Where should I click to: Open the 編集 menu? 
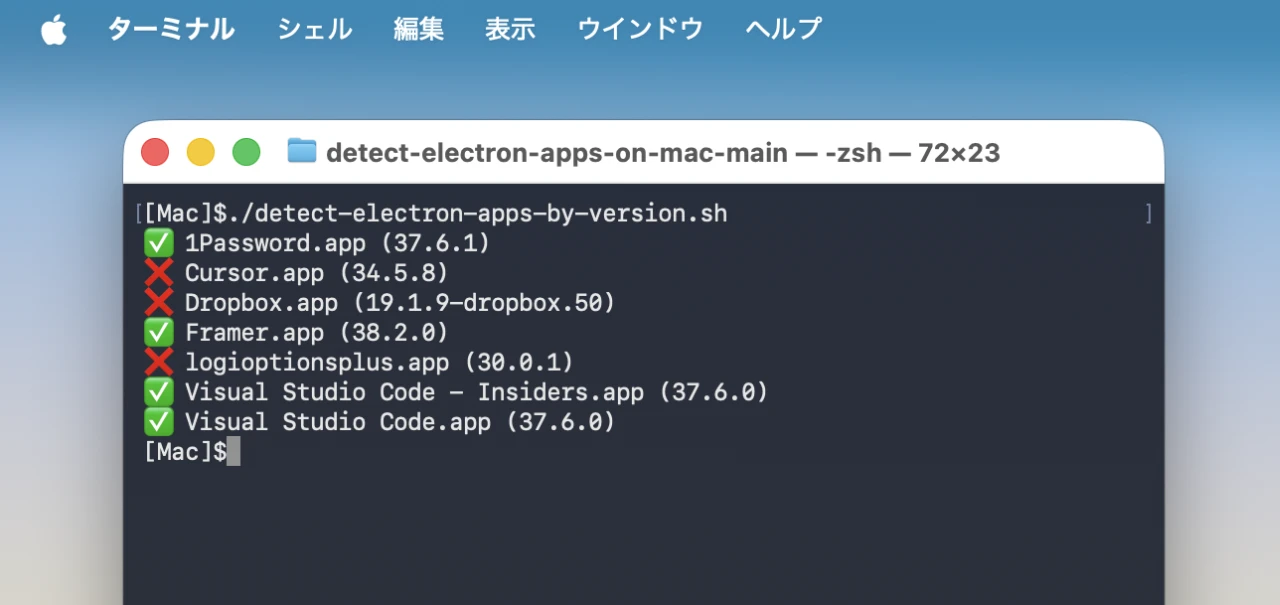coord(418,29)
